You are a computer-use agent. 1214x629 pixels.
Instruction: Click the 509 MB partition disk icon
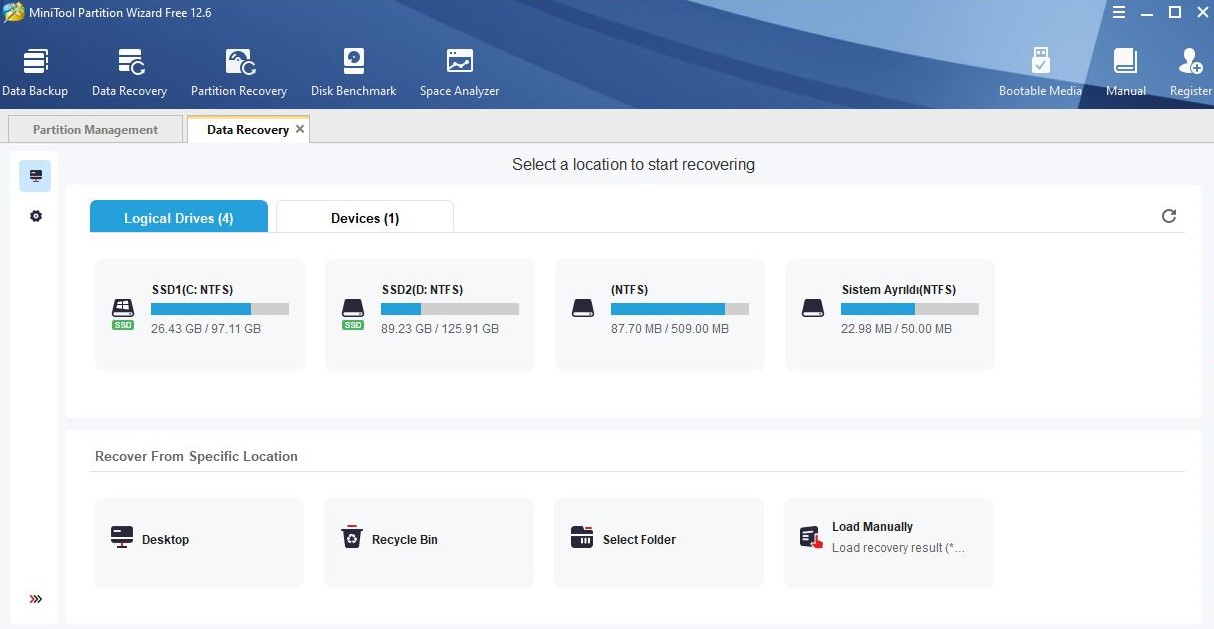tap(583, 308)
